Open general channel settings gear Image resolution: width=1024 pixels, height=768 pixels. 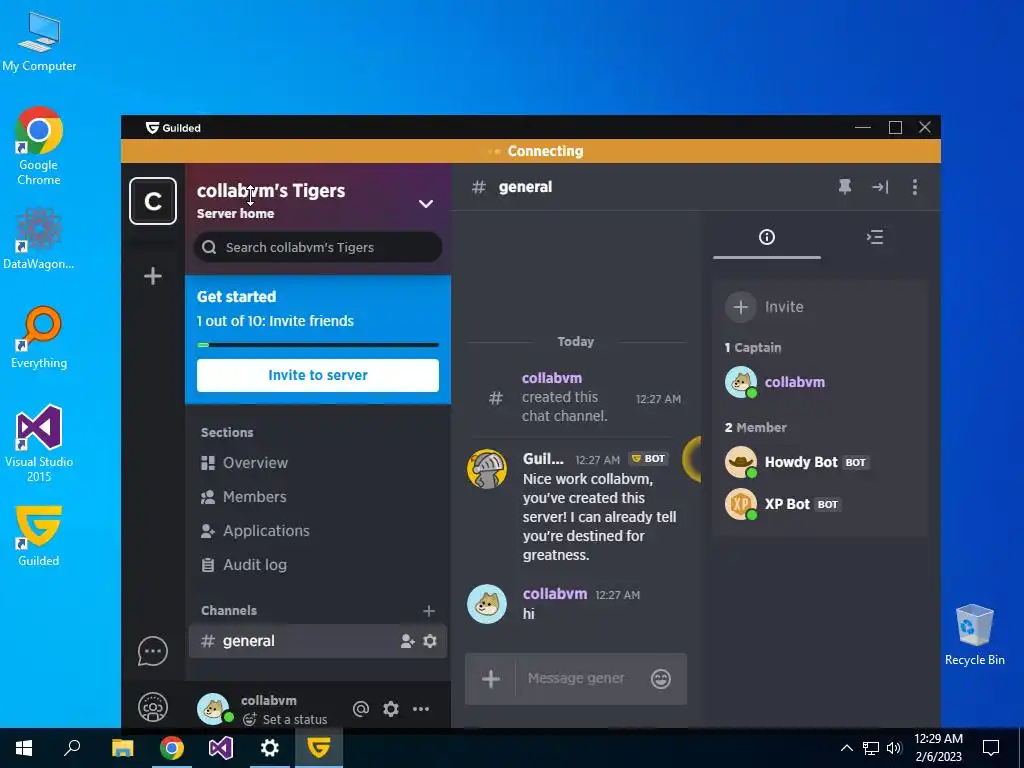430,641
